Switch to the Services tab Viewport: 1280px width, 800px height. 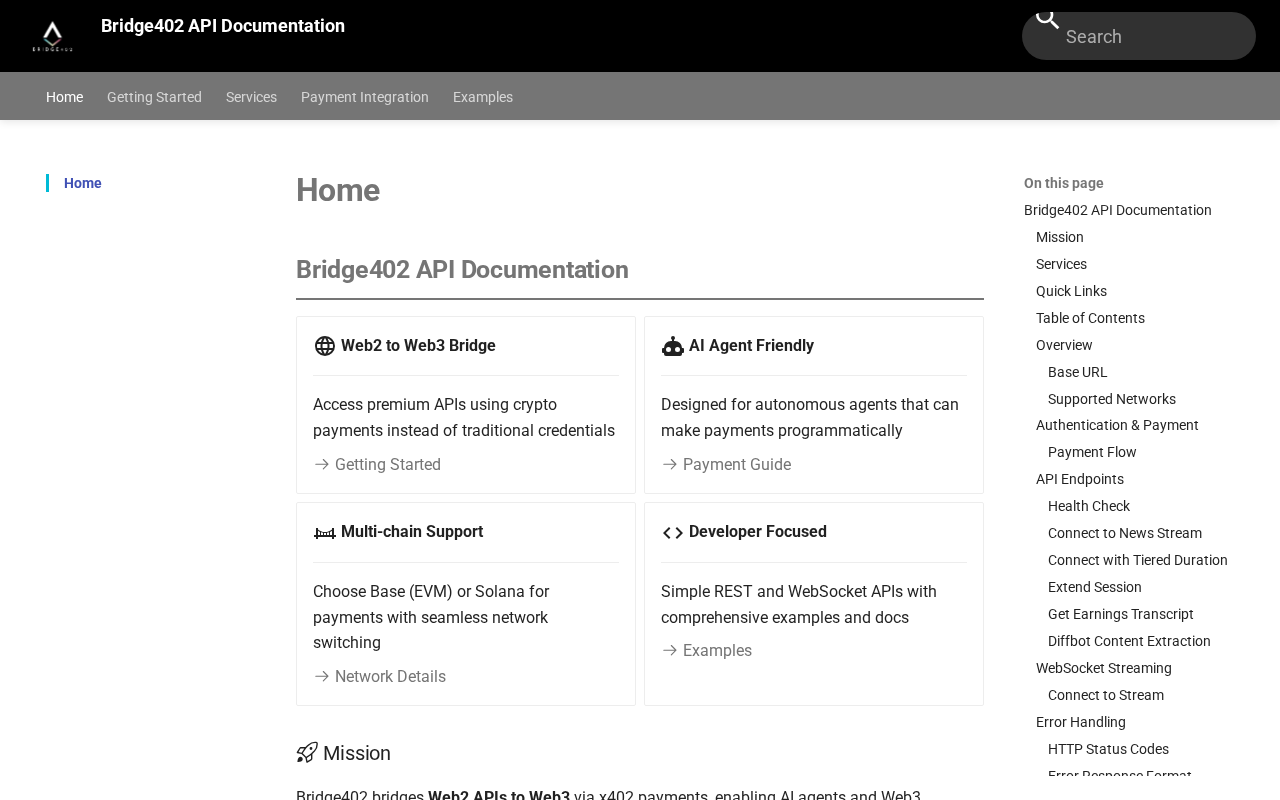[251, 97]
